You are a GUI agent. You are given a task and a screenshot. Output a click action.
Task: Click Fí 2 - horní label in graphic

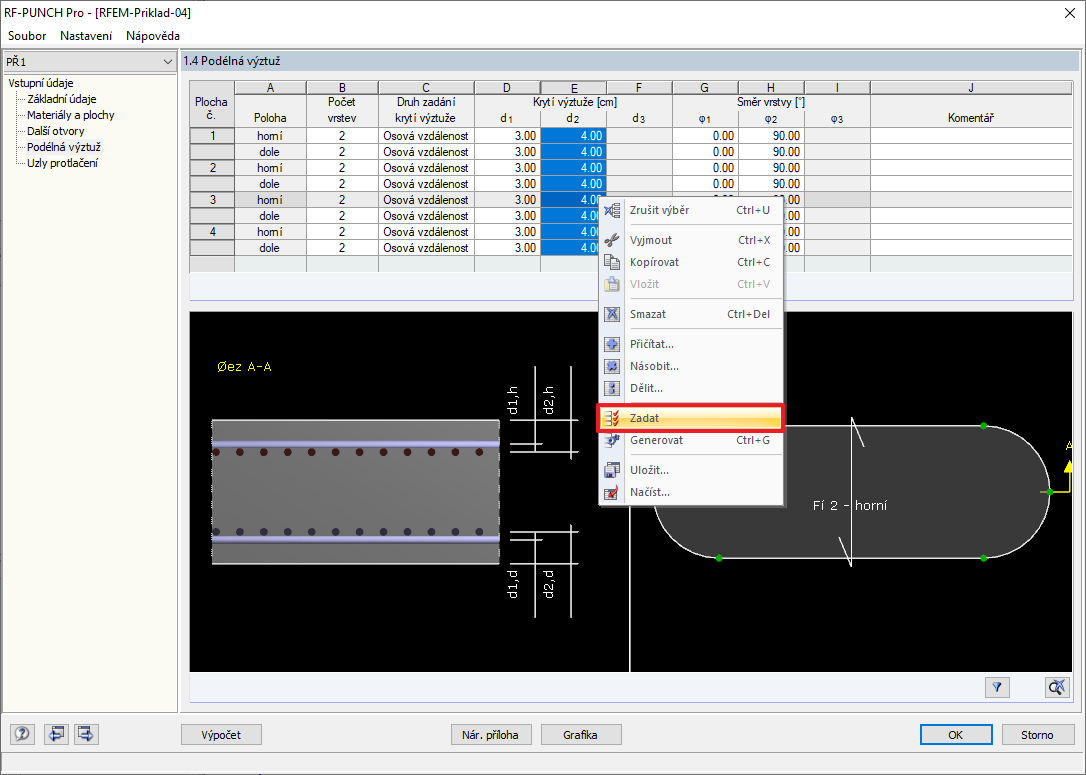tap(850, 506)
